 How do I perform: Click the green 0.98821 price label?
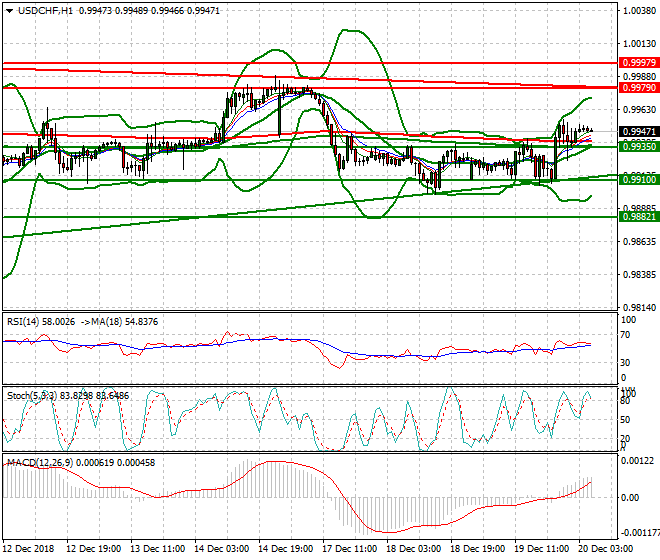tap(639, 216)
